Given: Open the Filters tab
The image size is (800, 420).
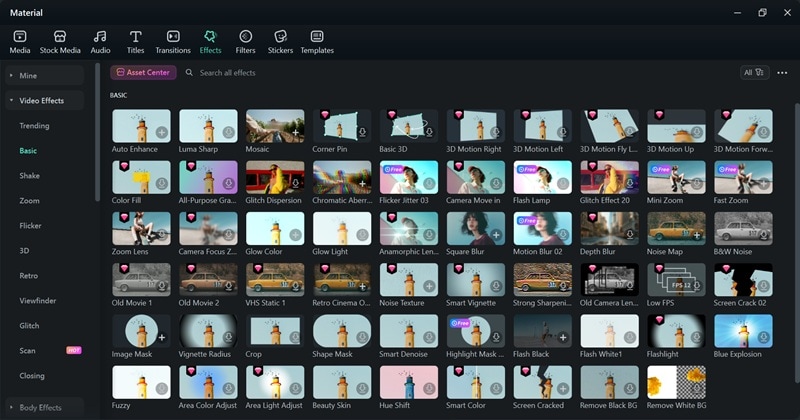Looking at the screenshot, I should tap(245, 42).
